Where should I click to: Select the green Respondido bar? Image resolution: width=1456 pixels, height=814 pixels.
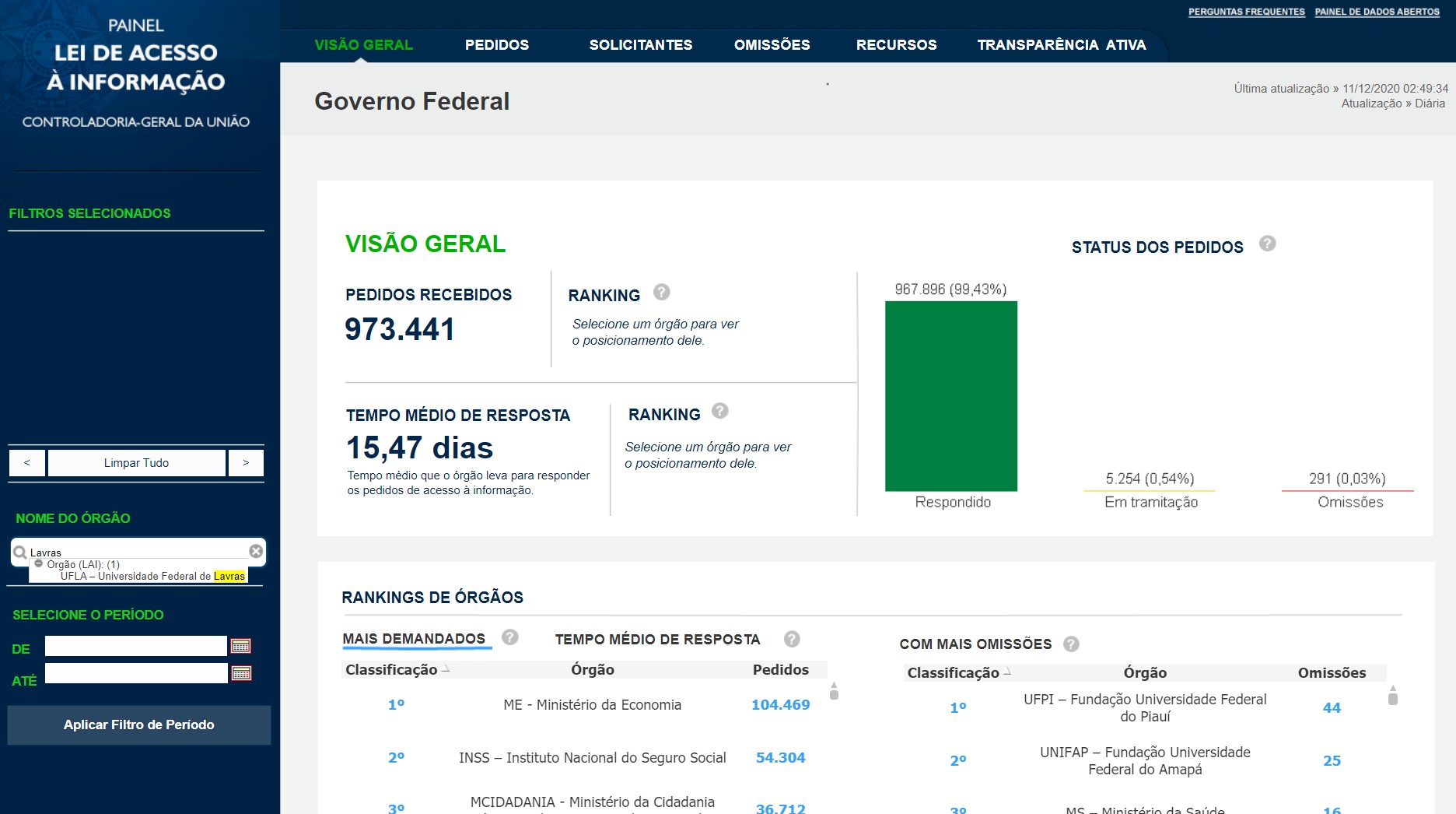coord(950,395)
